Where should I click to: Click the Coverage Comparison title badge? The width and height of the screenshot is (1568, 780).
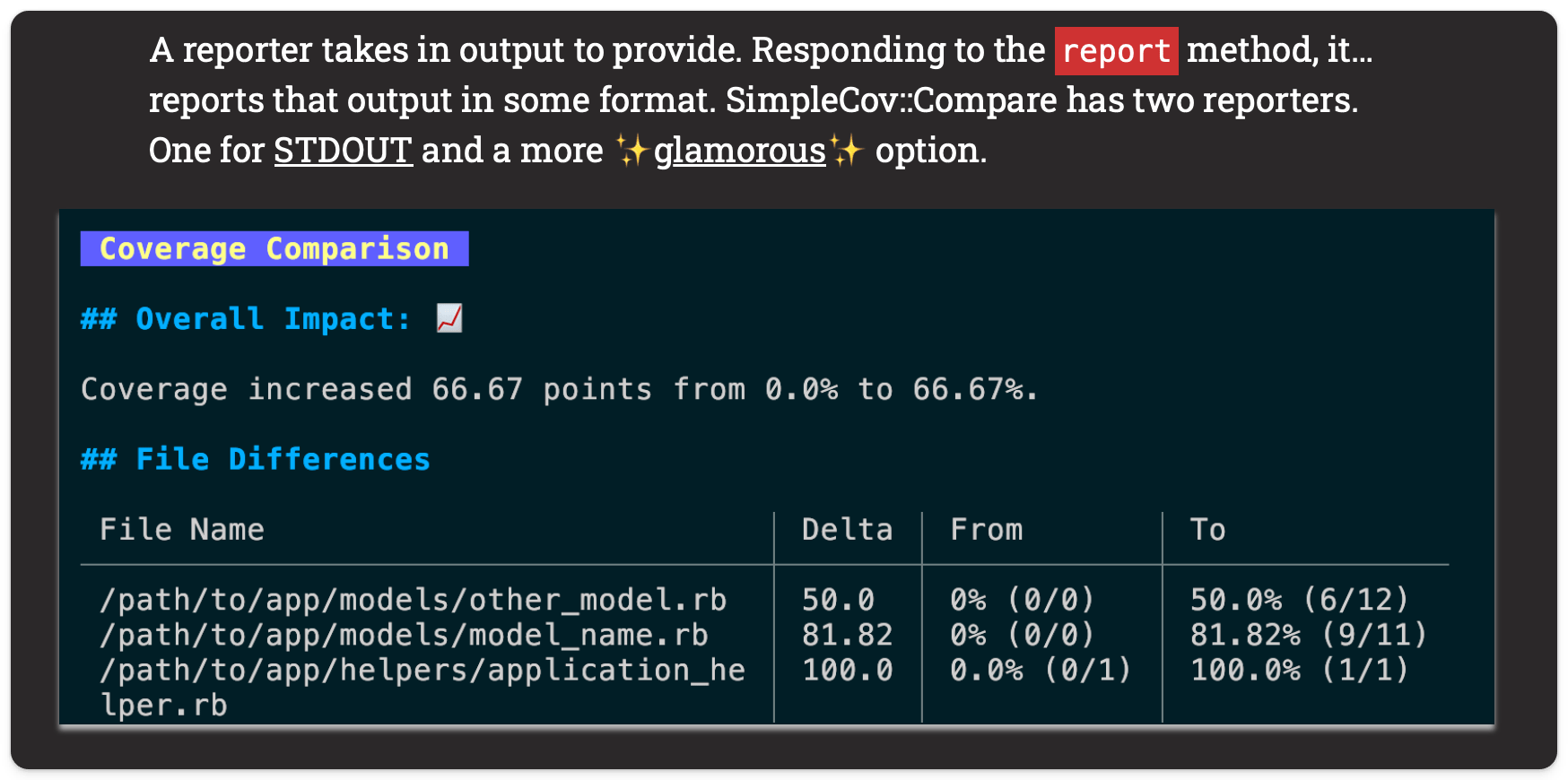point(274,248)
